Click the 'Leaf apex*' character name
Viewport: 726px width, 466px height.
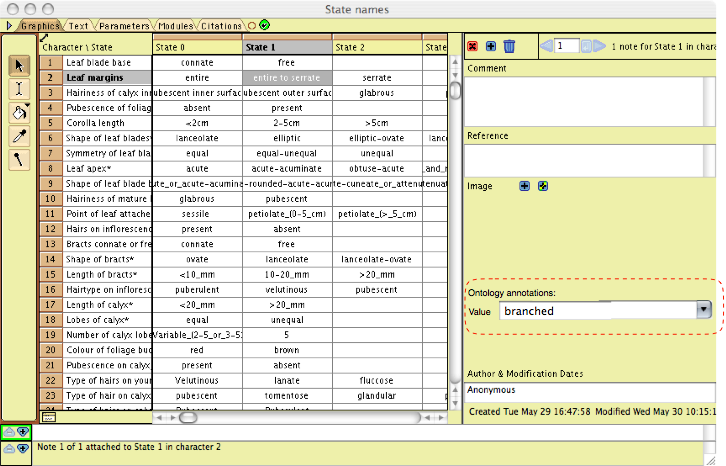(107, 169)
